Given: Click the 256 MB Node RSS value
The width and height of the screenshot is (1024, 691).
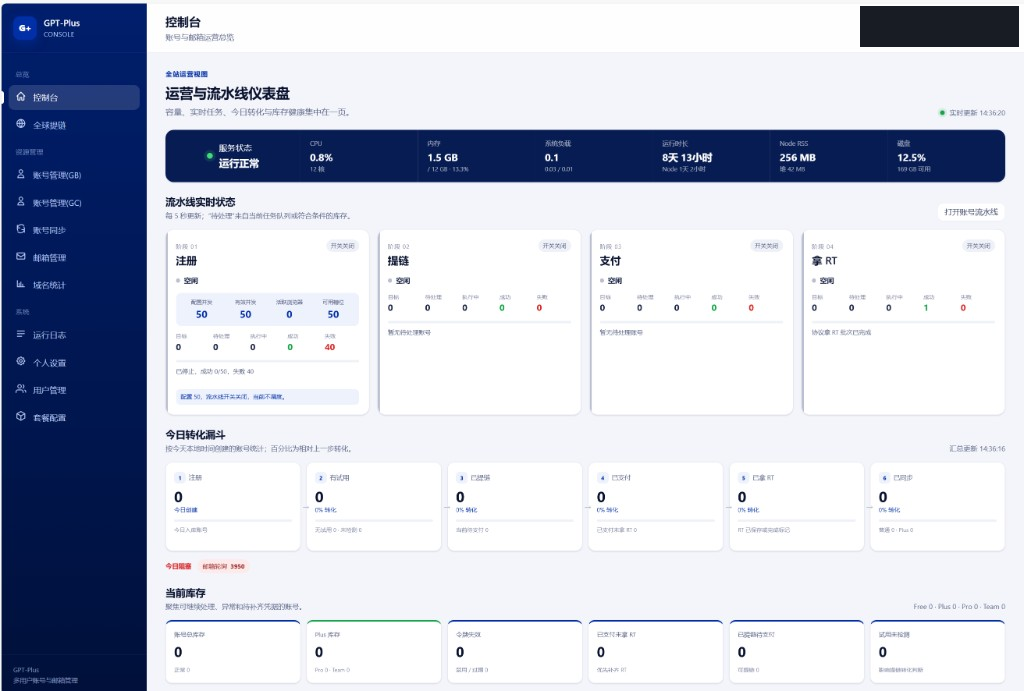Looking at the screenshot, I should coord(797,157).
